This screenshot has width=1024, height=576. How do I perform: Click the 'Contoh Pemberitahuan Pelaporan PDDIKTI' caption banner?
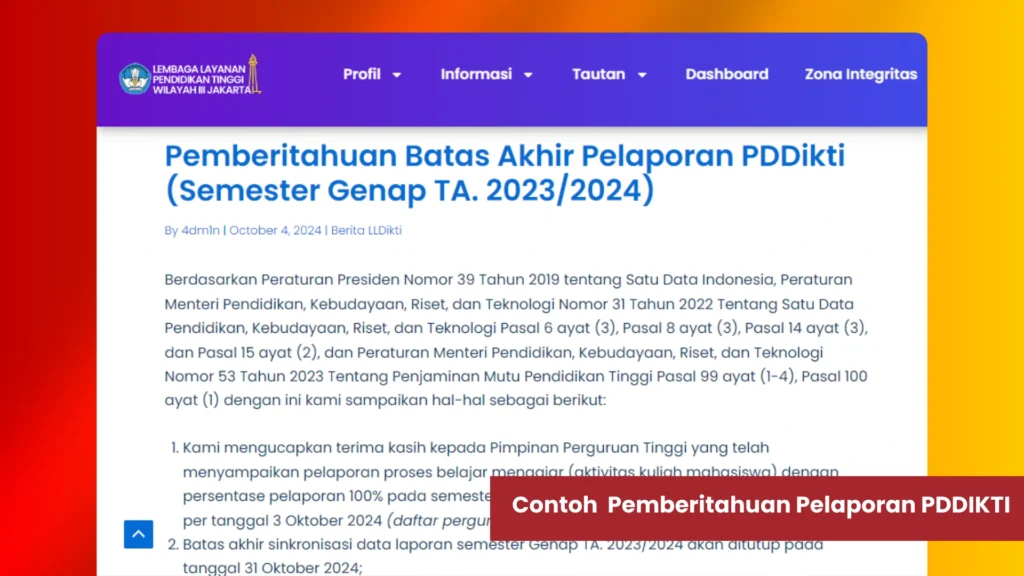pos(757,508)
